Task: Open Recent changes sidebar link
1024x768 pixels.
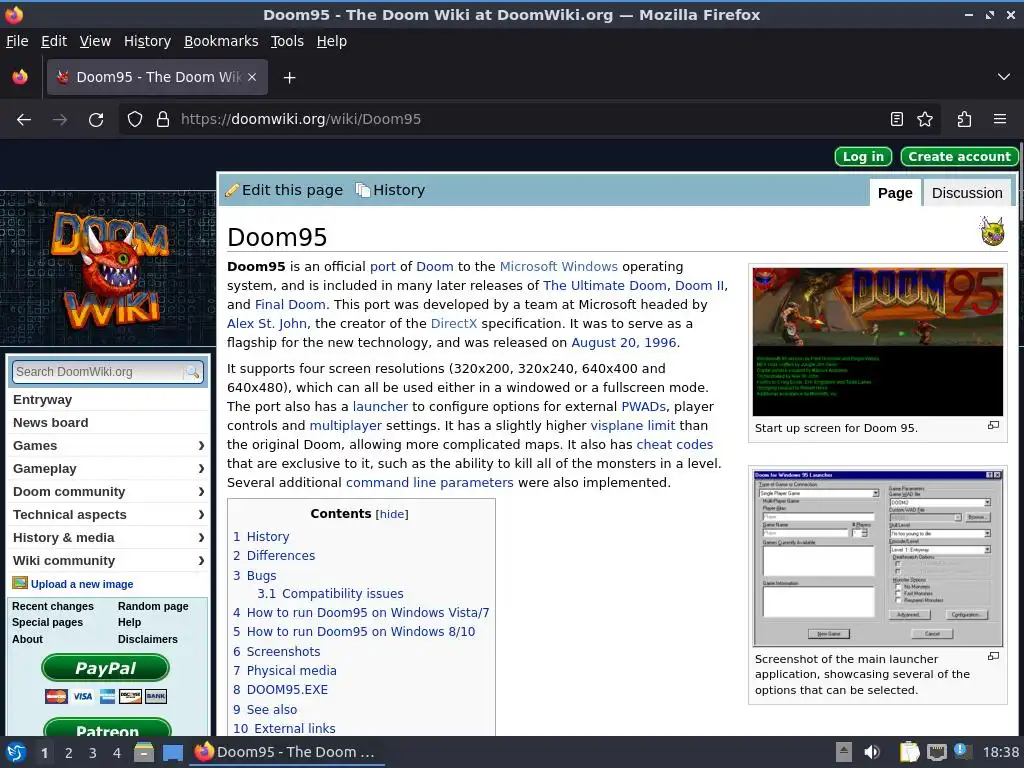Action: pos(53,606)
